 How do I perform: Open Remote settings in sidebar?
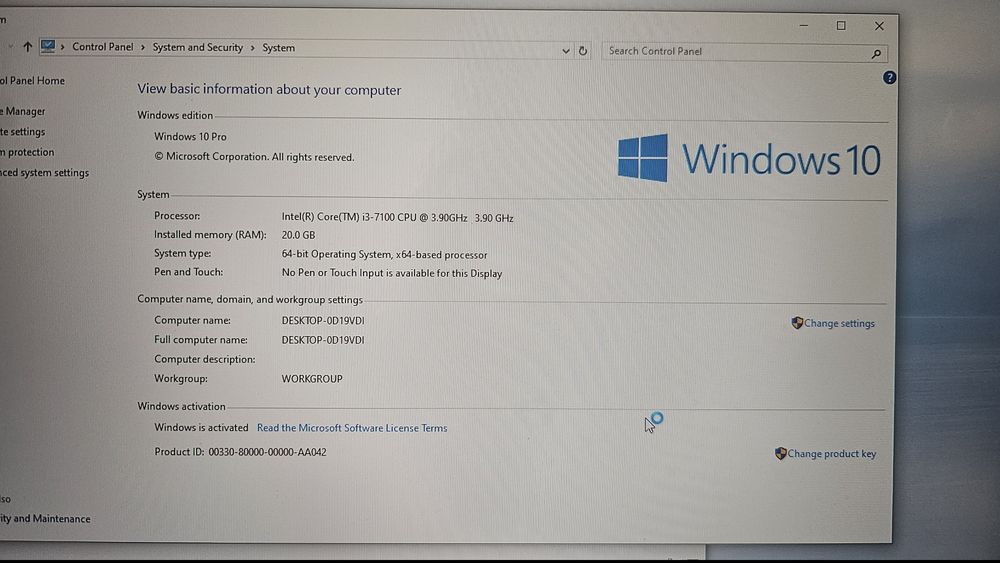tap(23, 131)
